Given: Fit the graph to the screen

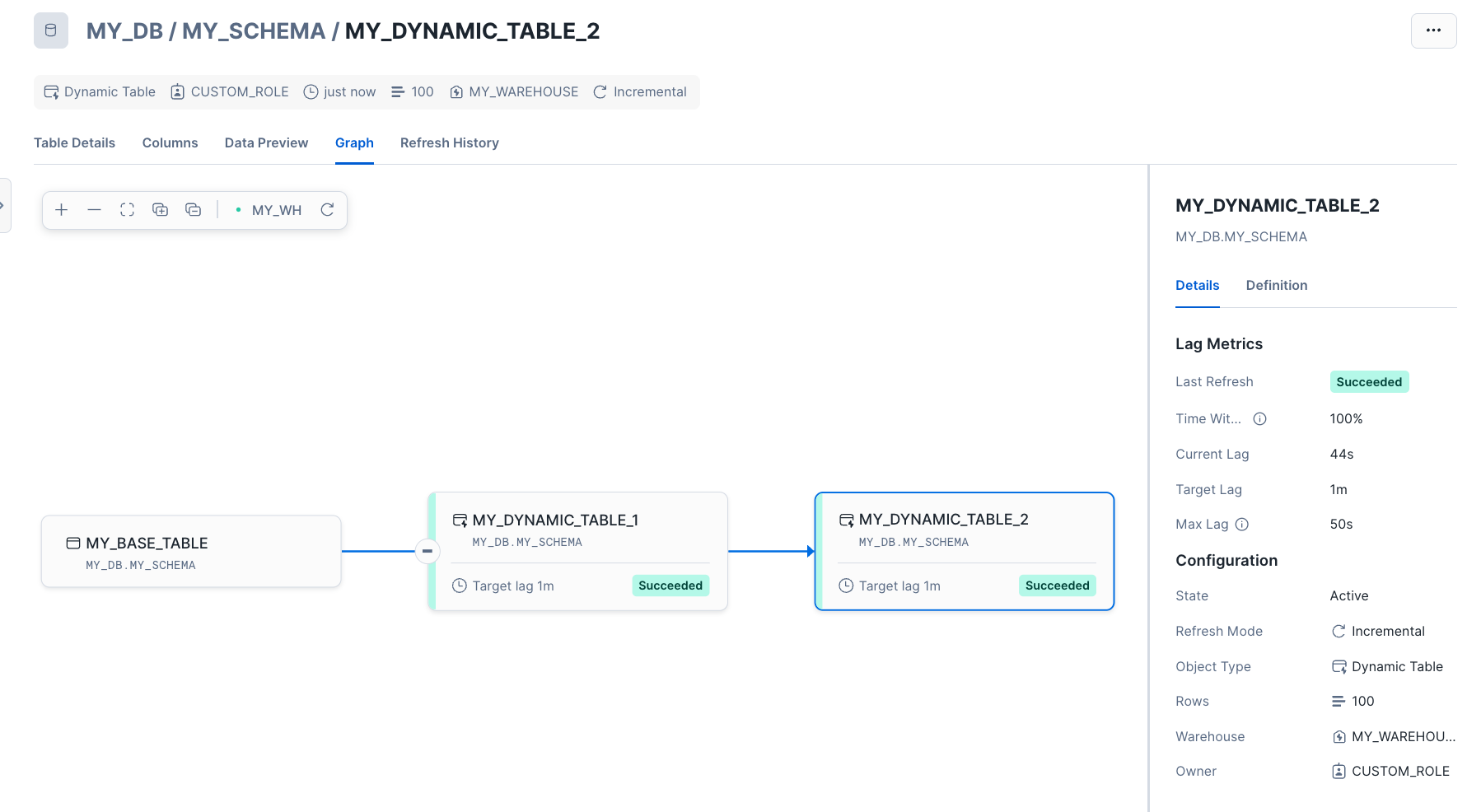Looking at the screenshot, I should click(127, 210).
